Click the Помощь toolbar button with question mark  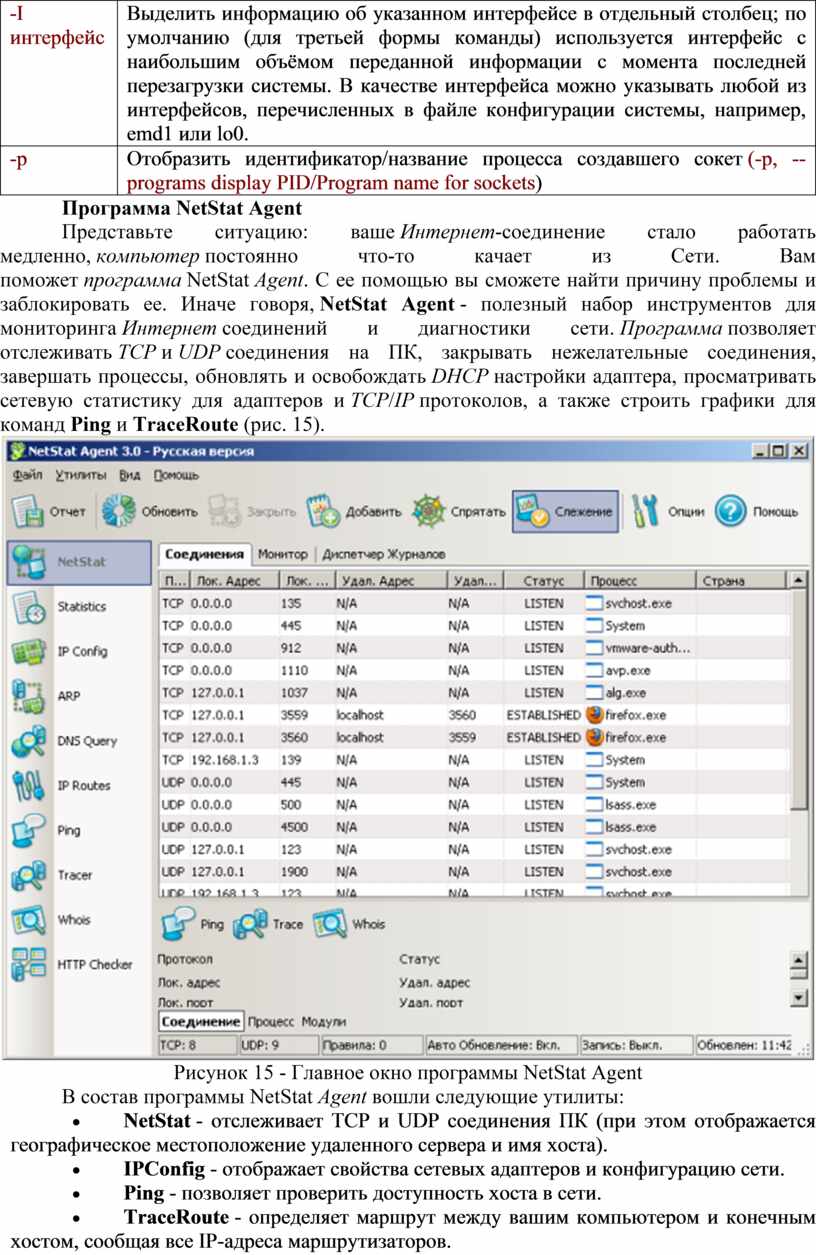(757, 511)
